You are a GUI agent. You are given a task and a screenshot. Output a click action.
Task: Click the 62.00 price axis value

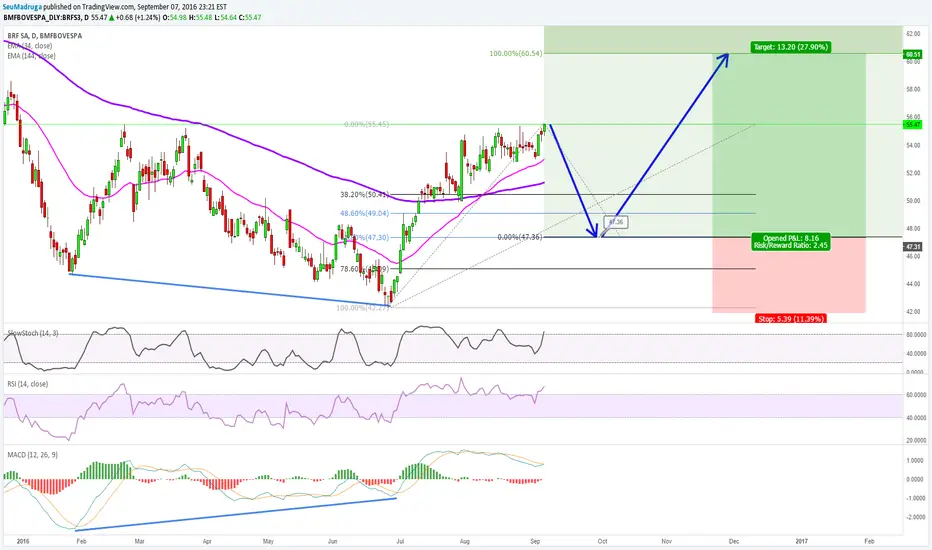(x=913, y=34)
